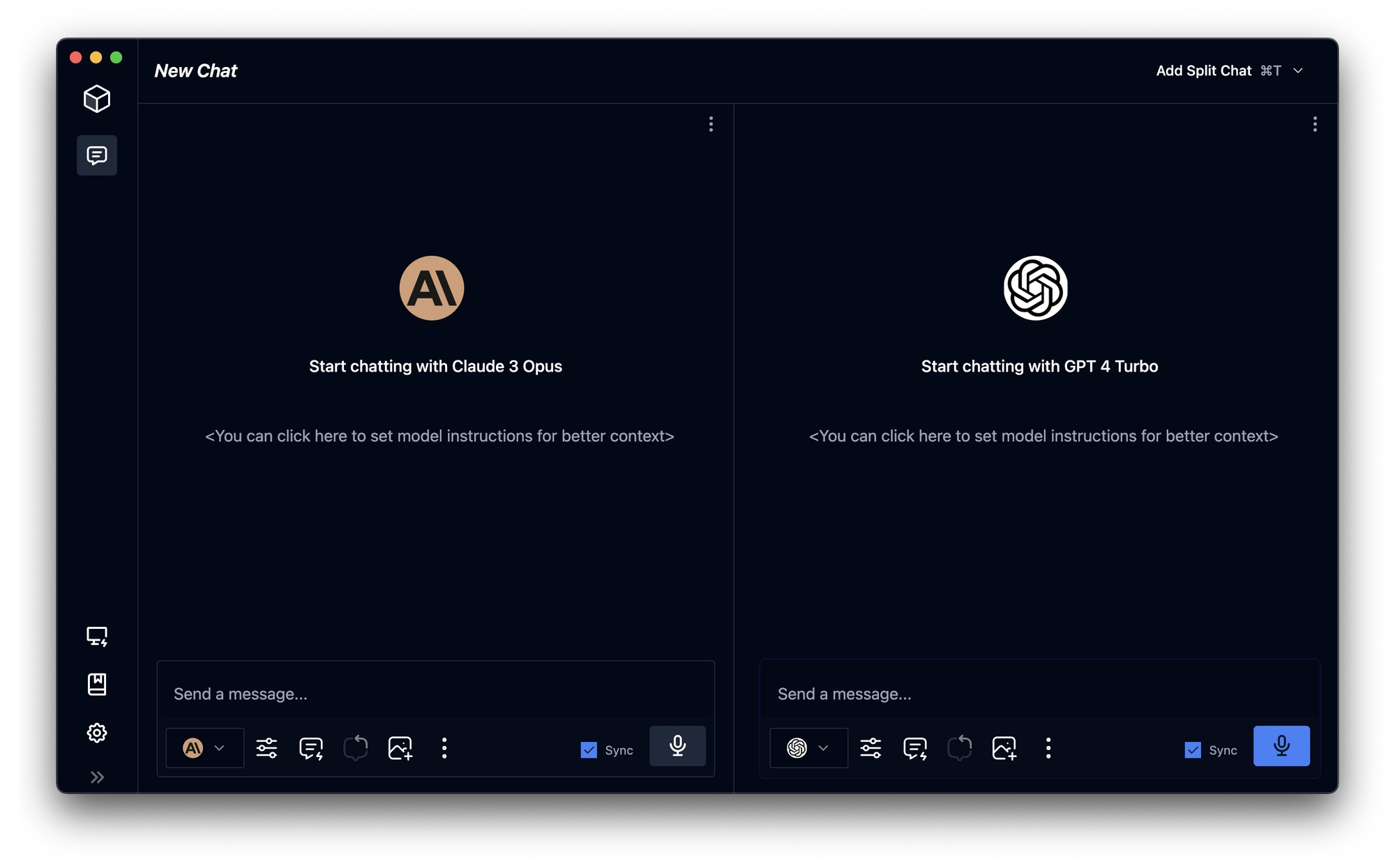Click image upload icon in GPT chat
This screenshot has height=868, width=1395.
pyautogui.click(x=1004, y=748)
